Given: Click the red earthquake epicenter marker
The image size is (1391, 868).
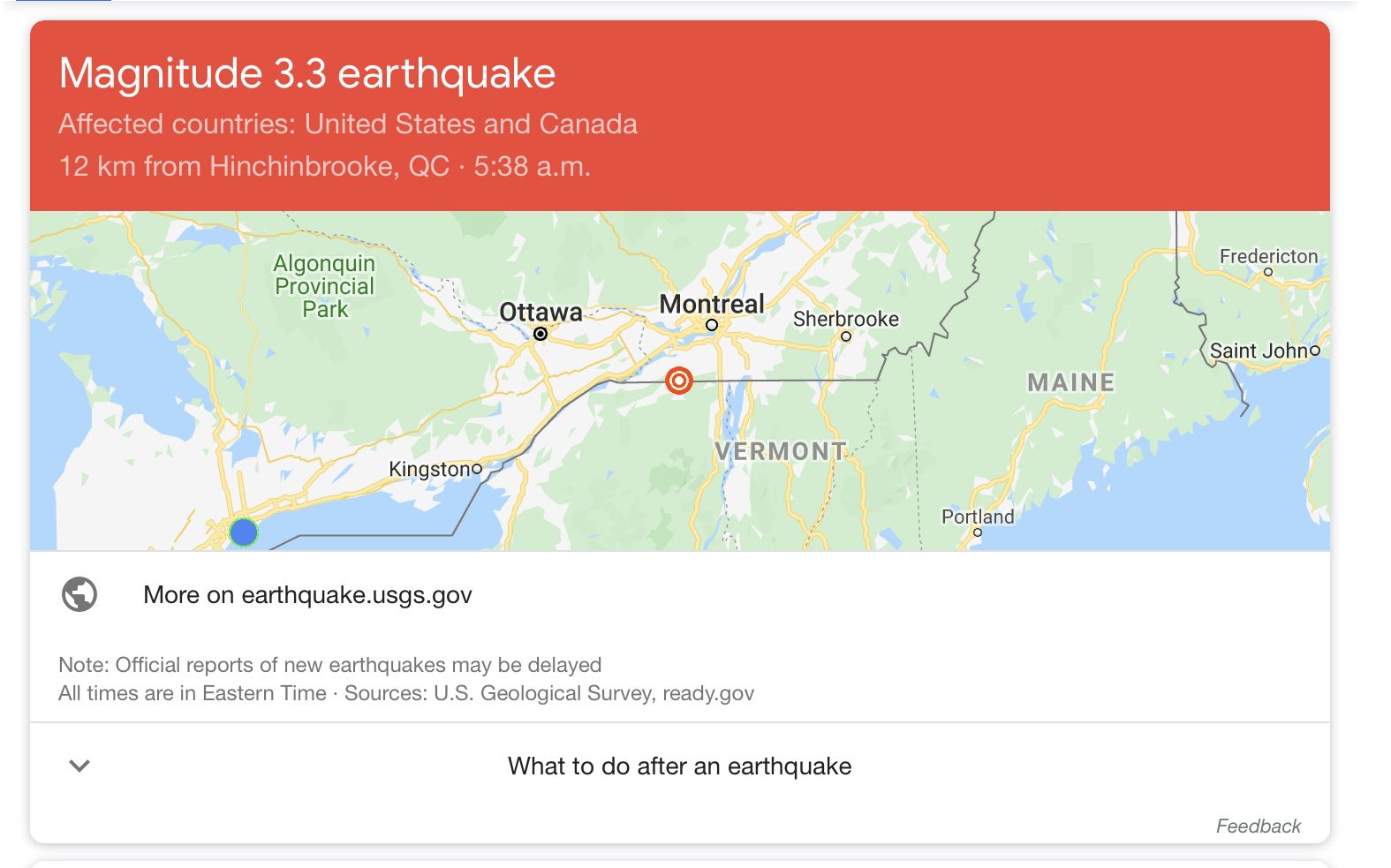Looking at the screenshot, I should (x=678, y=381).
